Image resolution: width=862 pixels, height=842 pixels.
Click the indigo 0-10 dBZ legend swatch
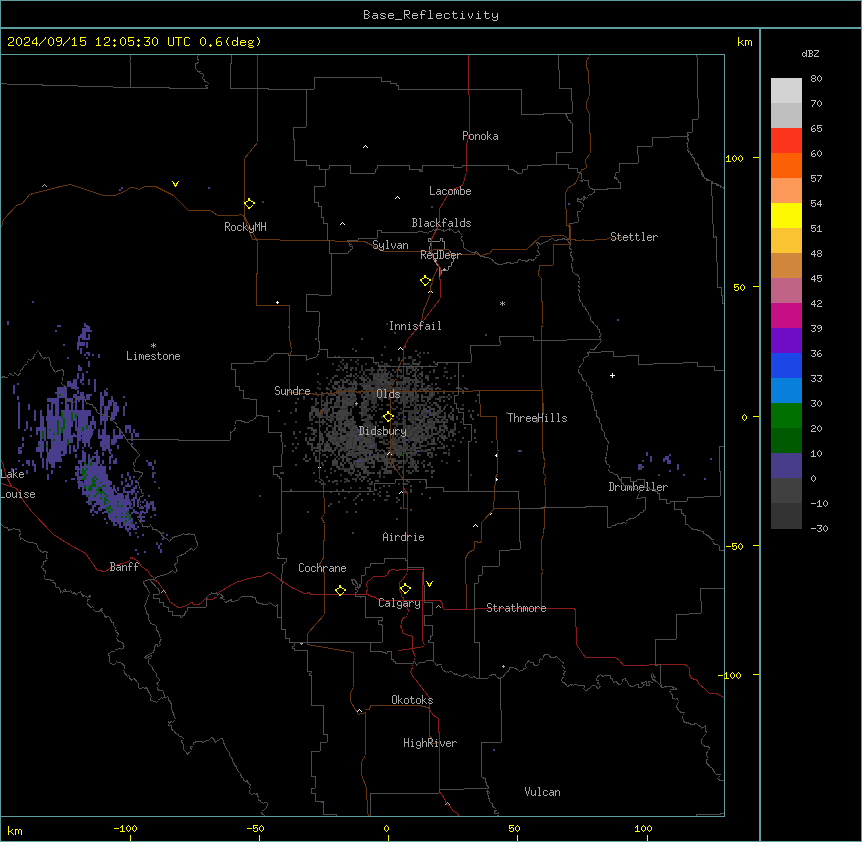click(786, 466)
